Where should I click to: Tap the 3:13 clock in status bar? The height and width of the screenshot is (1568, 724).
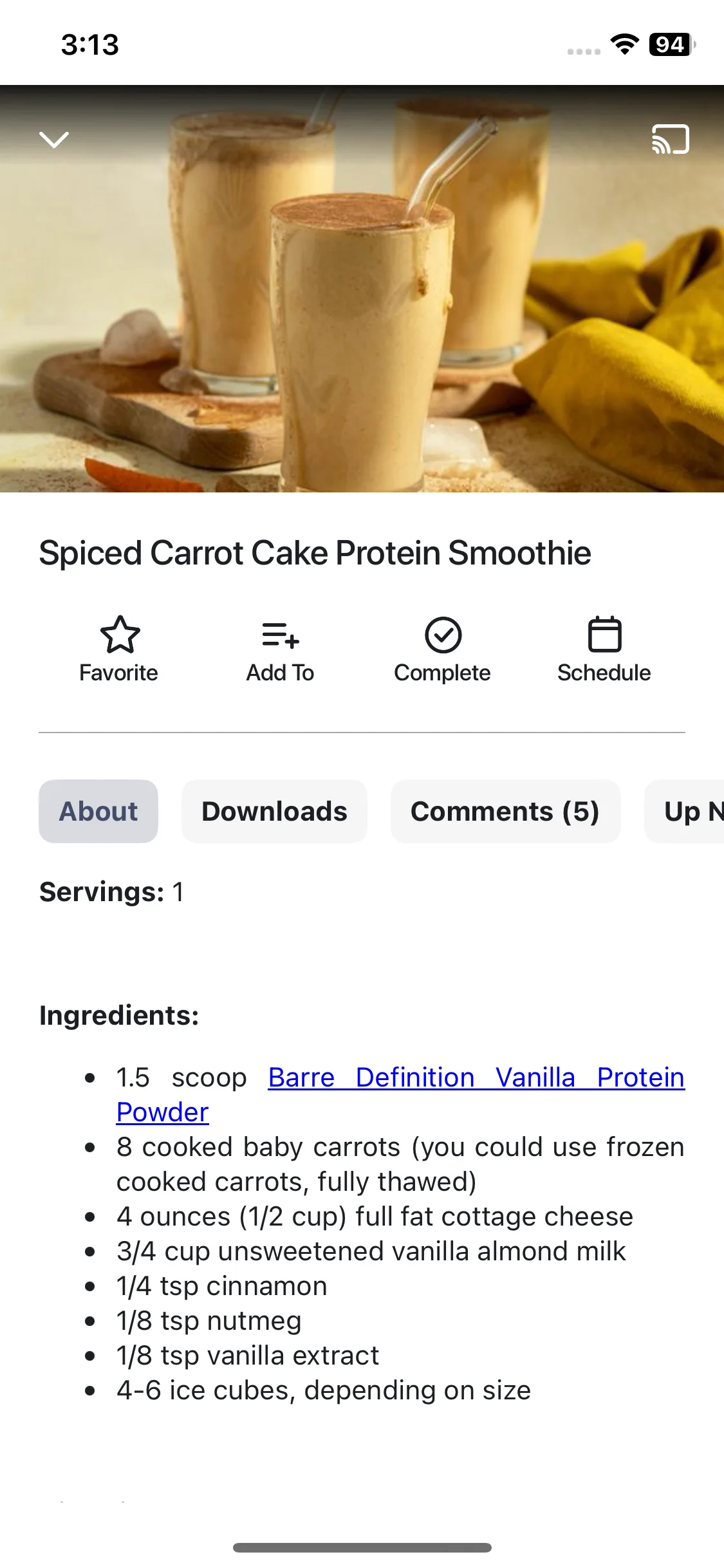click(90, 45)
